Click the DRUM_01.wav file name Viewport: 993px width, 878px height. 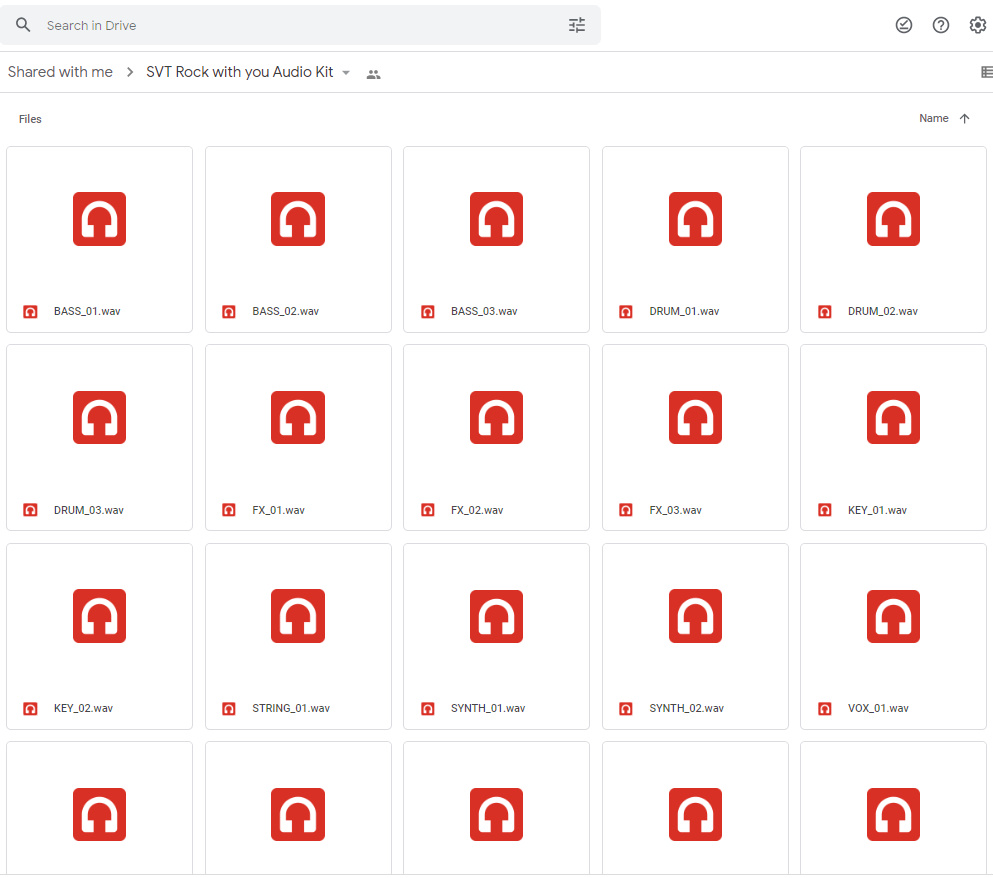pyautogui.click(x=684, y=312)
